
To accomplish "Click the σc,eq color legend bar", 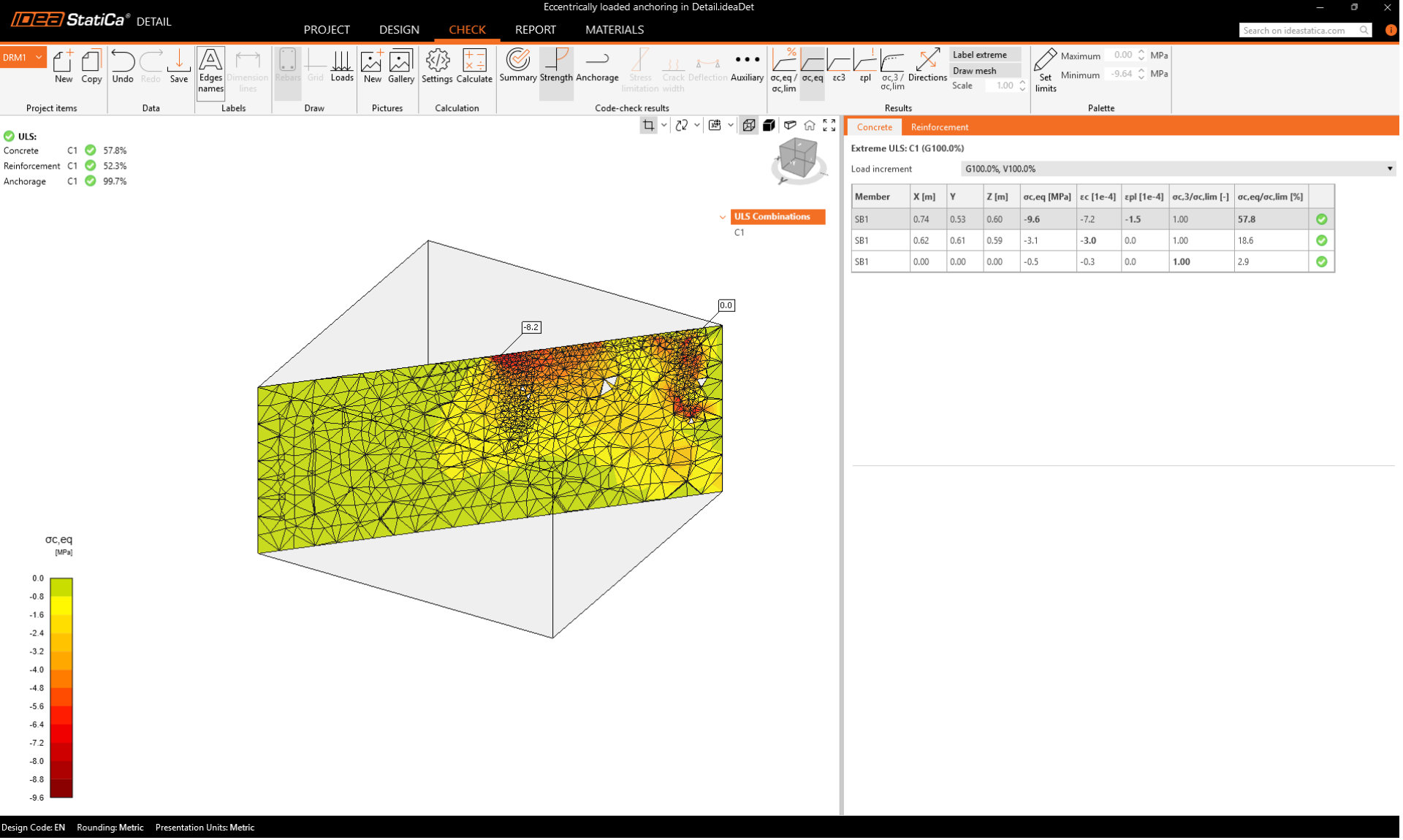I will pos(61,687).
